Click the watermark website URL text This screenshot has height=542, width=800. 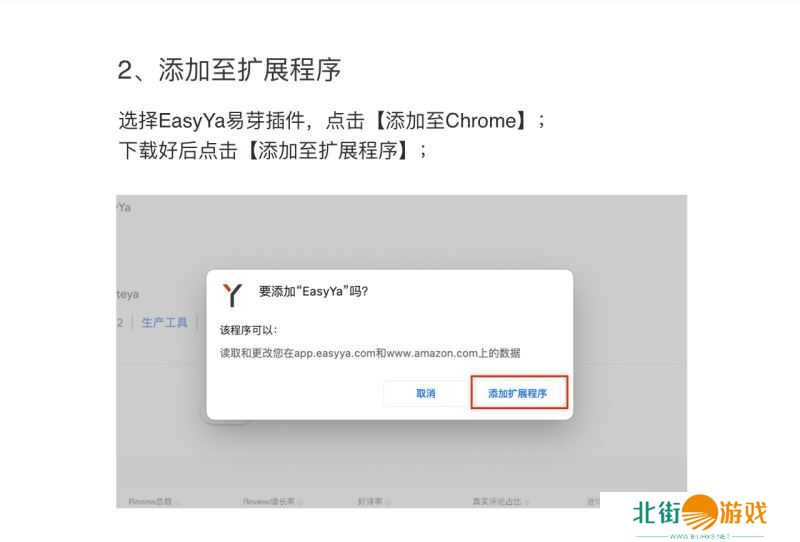tap(699, 536)
